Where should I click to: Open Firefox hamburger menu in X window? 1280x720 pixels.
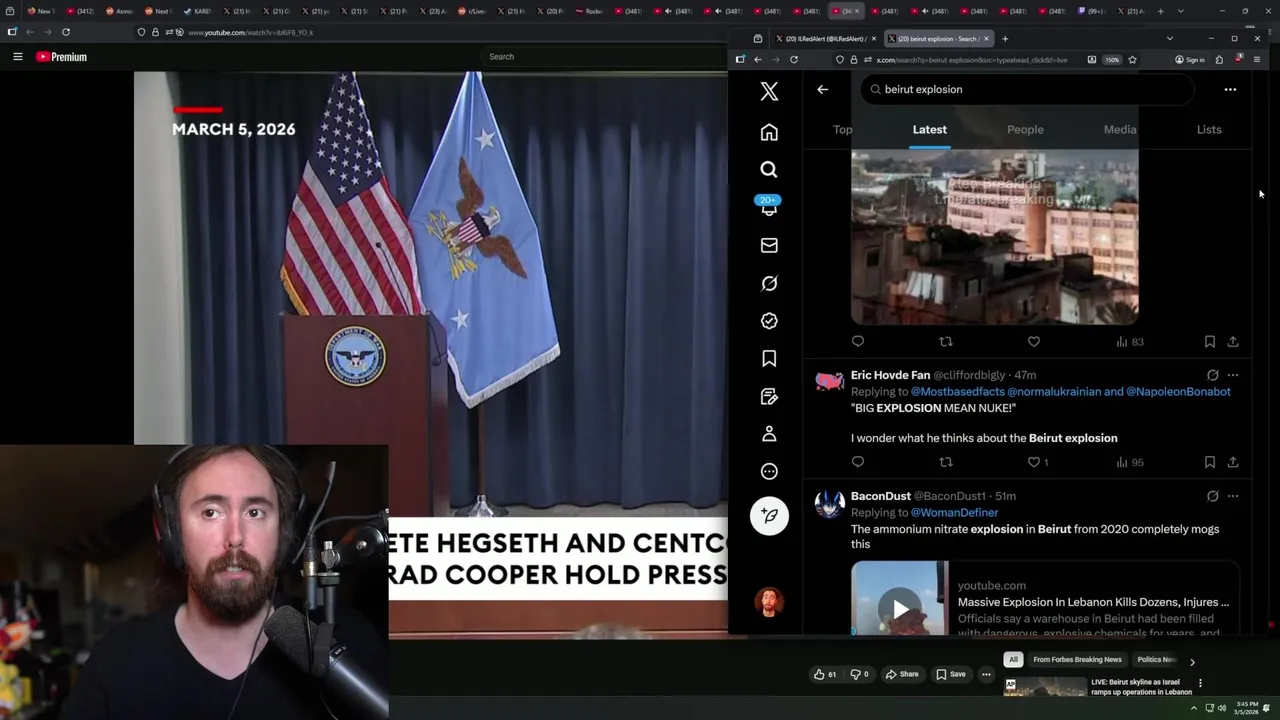(x=1257, y=60)
